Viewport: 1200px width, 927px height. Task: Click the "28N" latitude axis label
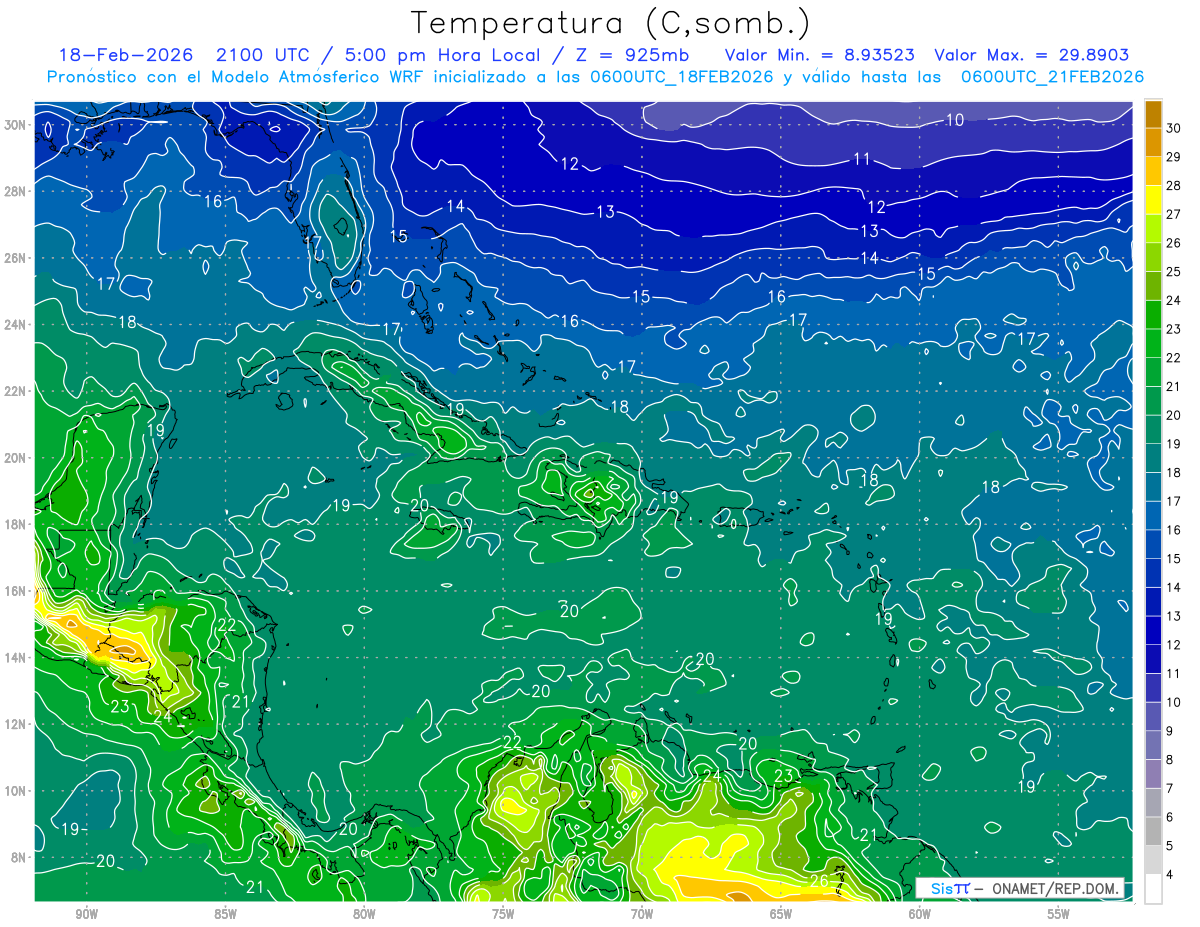tap(14, 191)
